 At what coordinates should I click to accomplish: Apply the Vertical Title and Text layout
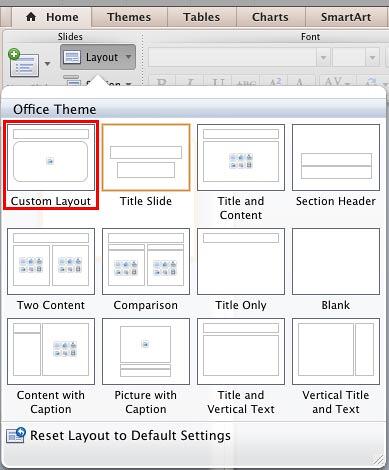point(336,351)
